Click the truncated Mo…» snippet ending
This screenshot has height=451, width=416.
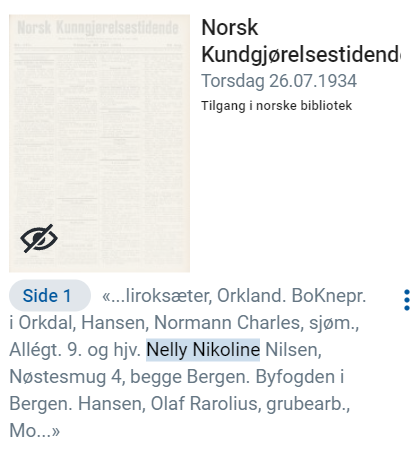click(x=35, y=430)
